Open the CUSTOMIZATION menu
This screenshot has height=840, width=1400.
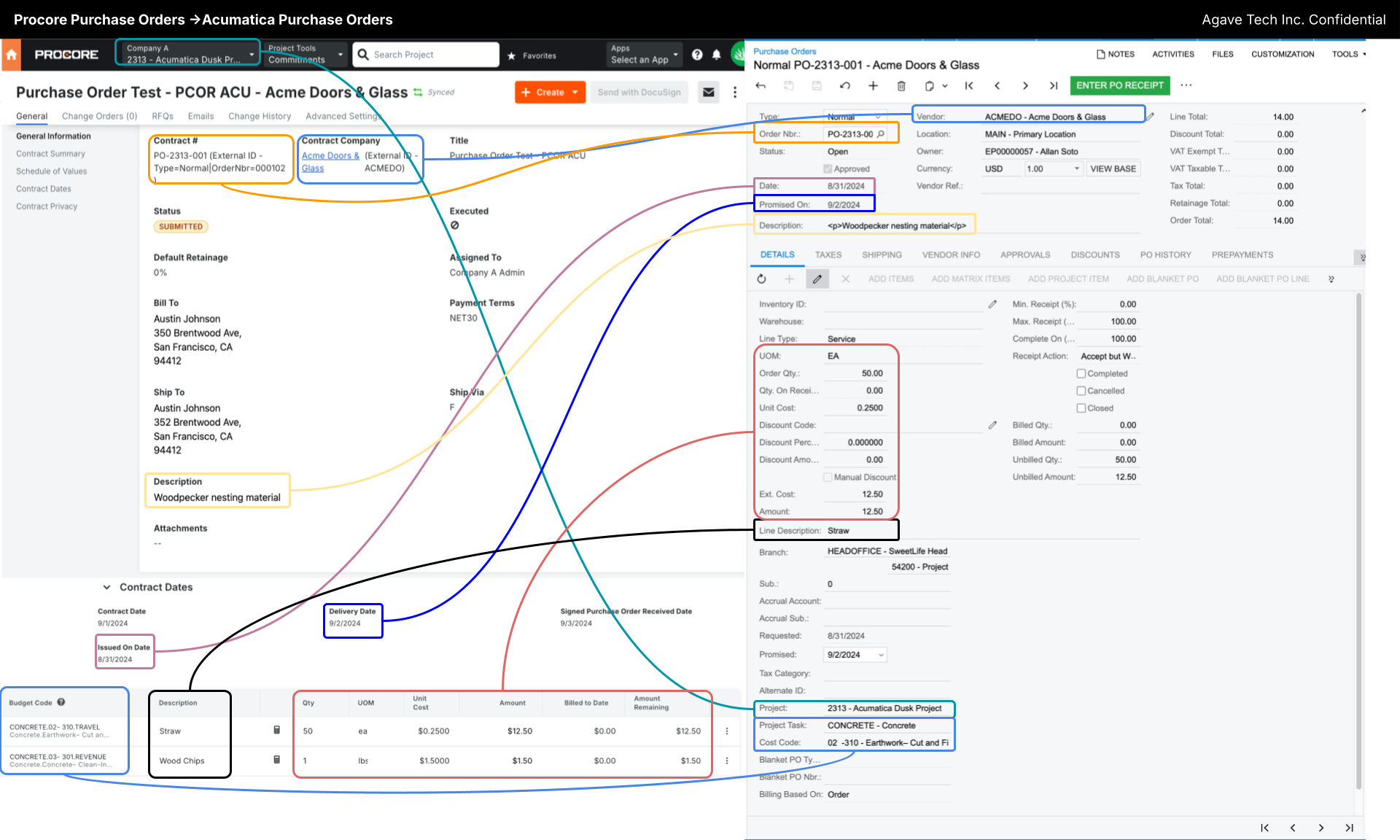[x=1283, y=54]
